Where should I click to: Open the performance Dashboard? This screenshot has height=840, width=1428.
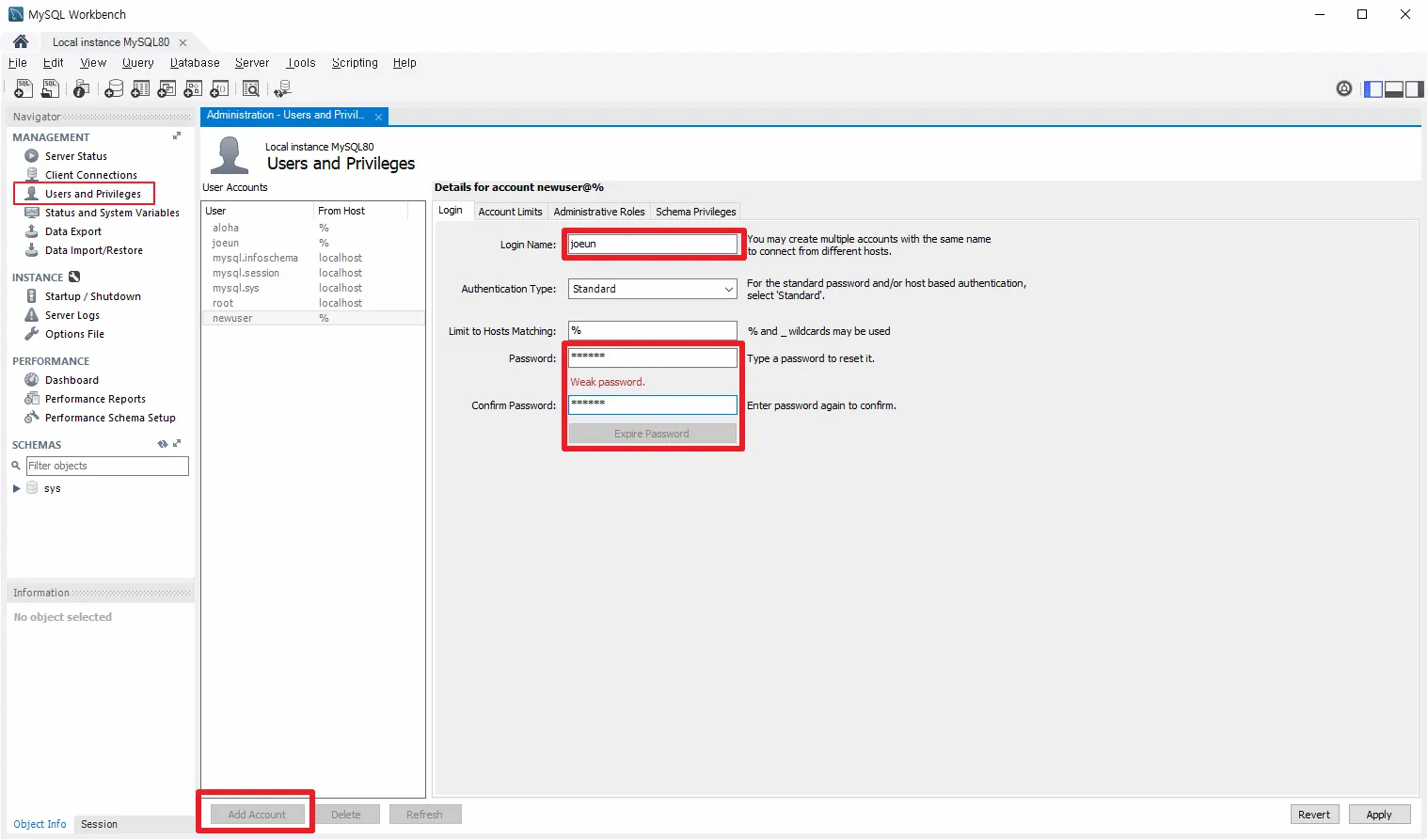[x=71, y=380]
